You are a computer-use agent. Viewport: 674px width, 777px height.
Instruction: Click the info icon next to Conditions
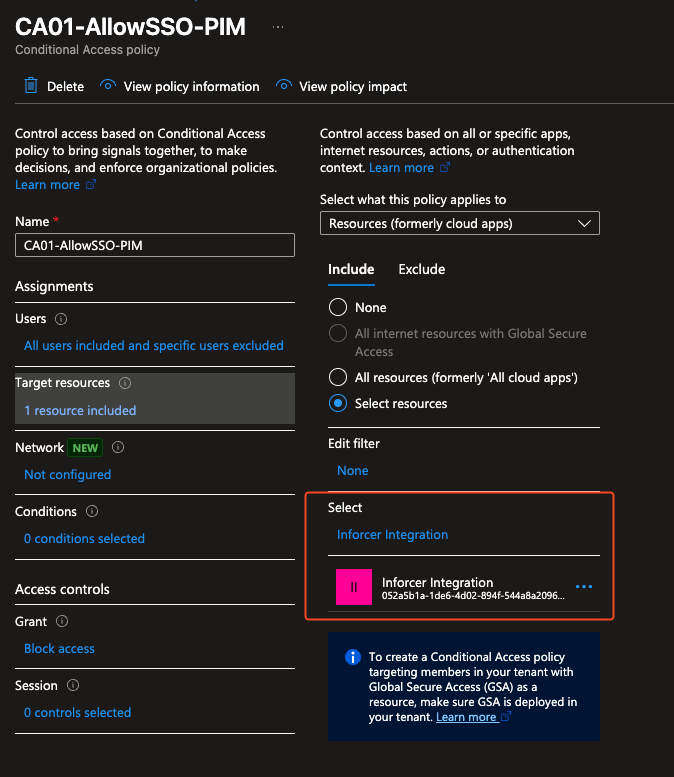pyautogui.click(x=92, y=511)
